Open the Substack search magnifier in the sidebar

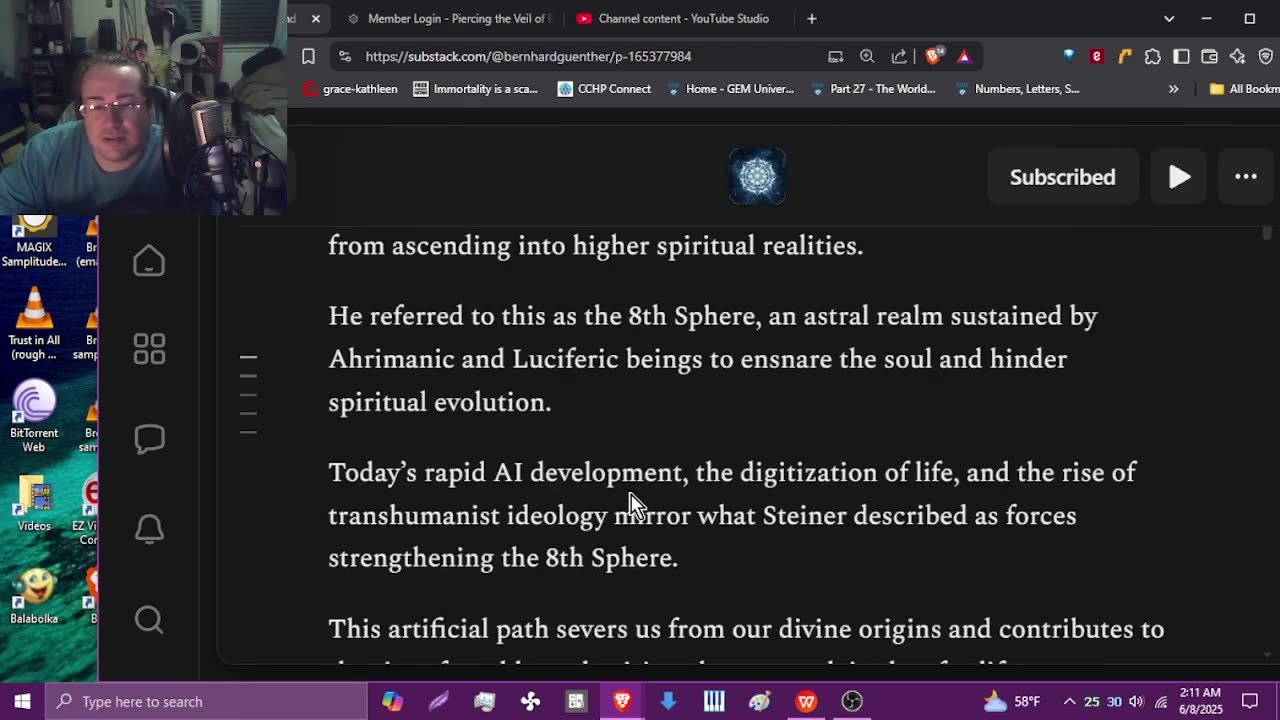click(x=149, y=620)
